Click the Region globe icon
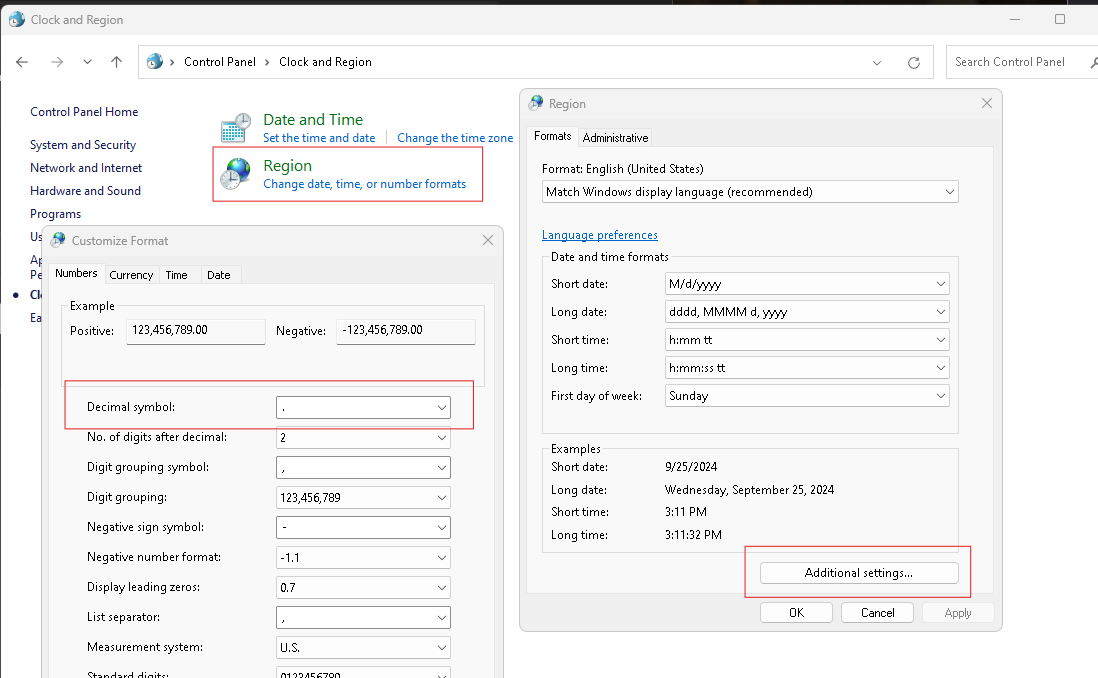 click(235, 174)
